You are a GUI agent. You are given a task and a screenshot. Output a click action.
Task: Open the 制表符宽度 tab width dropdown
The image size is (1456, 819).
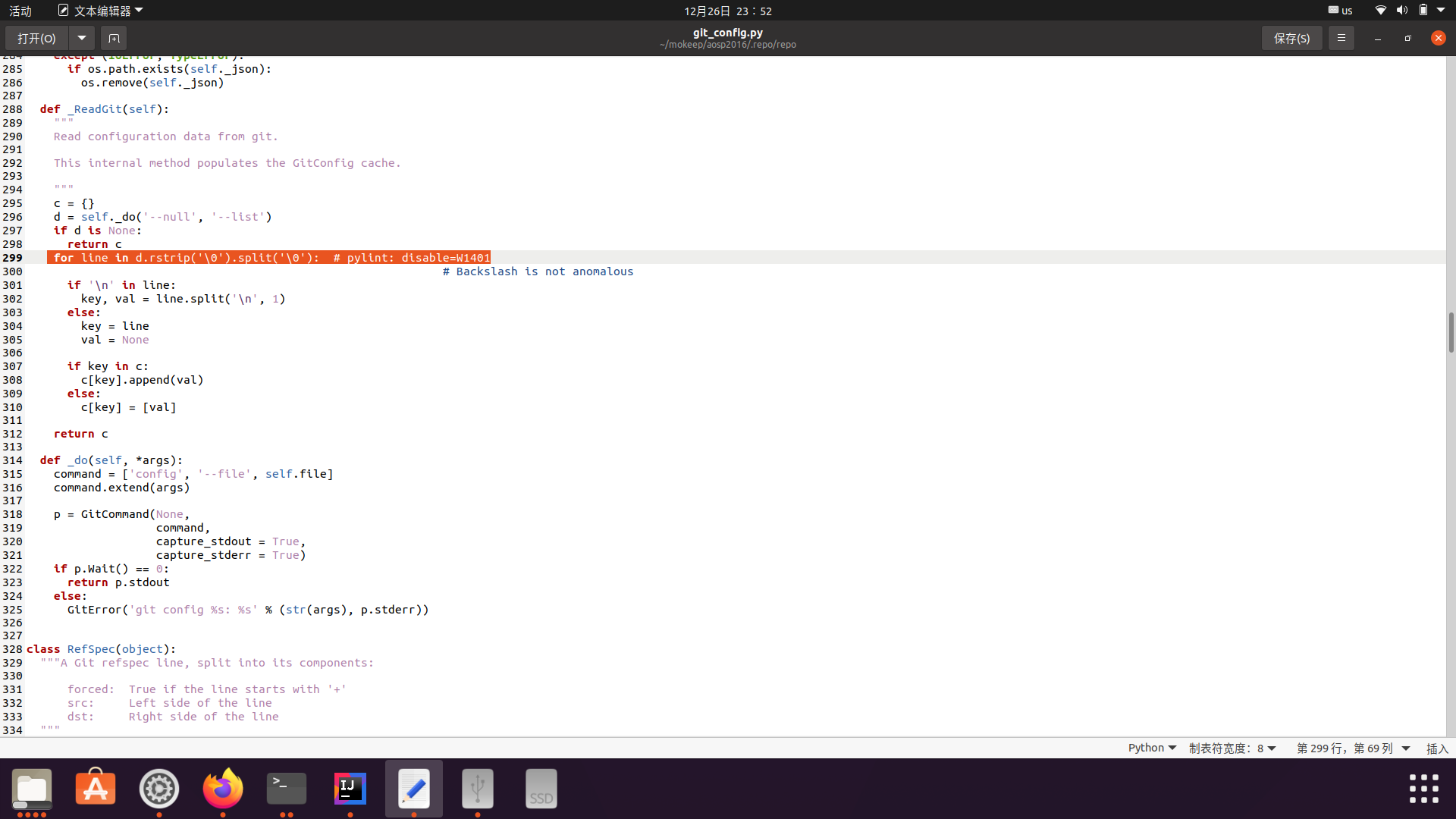click(x=1232, y=748)
